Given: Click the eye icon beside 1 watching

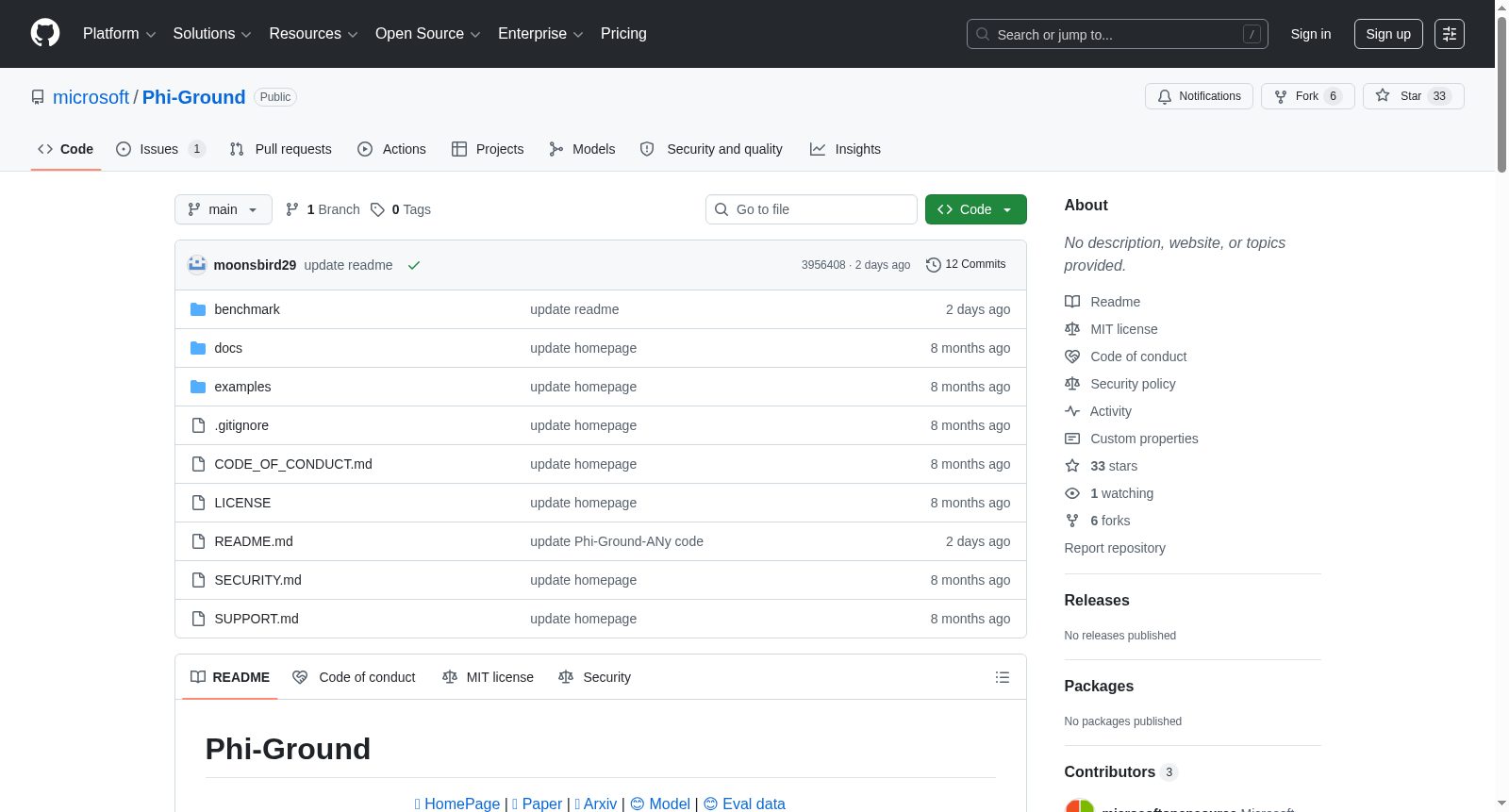Looking at the screenshot, I should coord(1072,493).
